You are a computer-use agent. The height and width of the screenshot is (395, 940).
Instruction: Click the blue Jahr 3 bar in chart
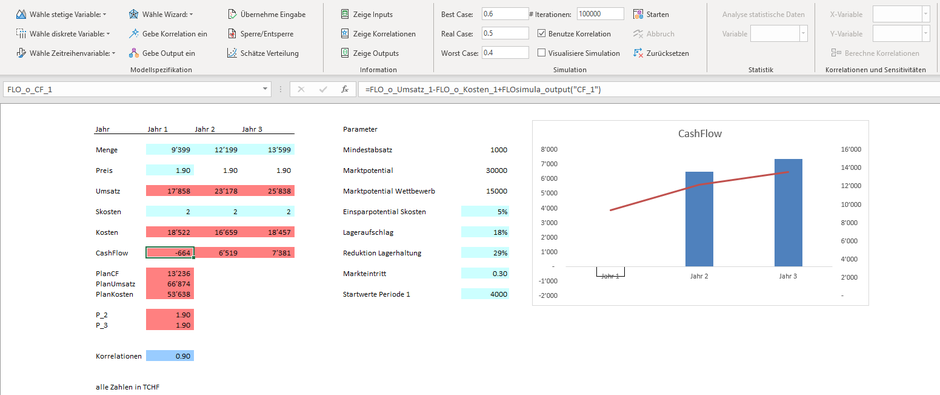tap(788, 212)
